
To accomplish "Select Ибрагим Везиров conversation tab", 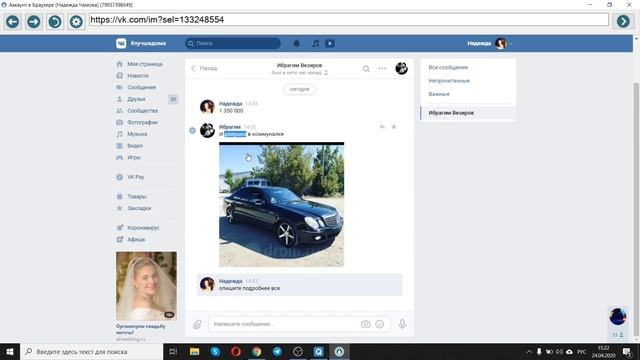I will [x=468, y=113].
